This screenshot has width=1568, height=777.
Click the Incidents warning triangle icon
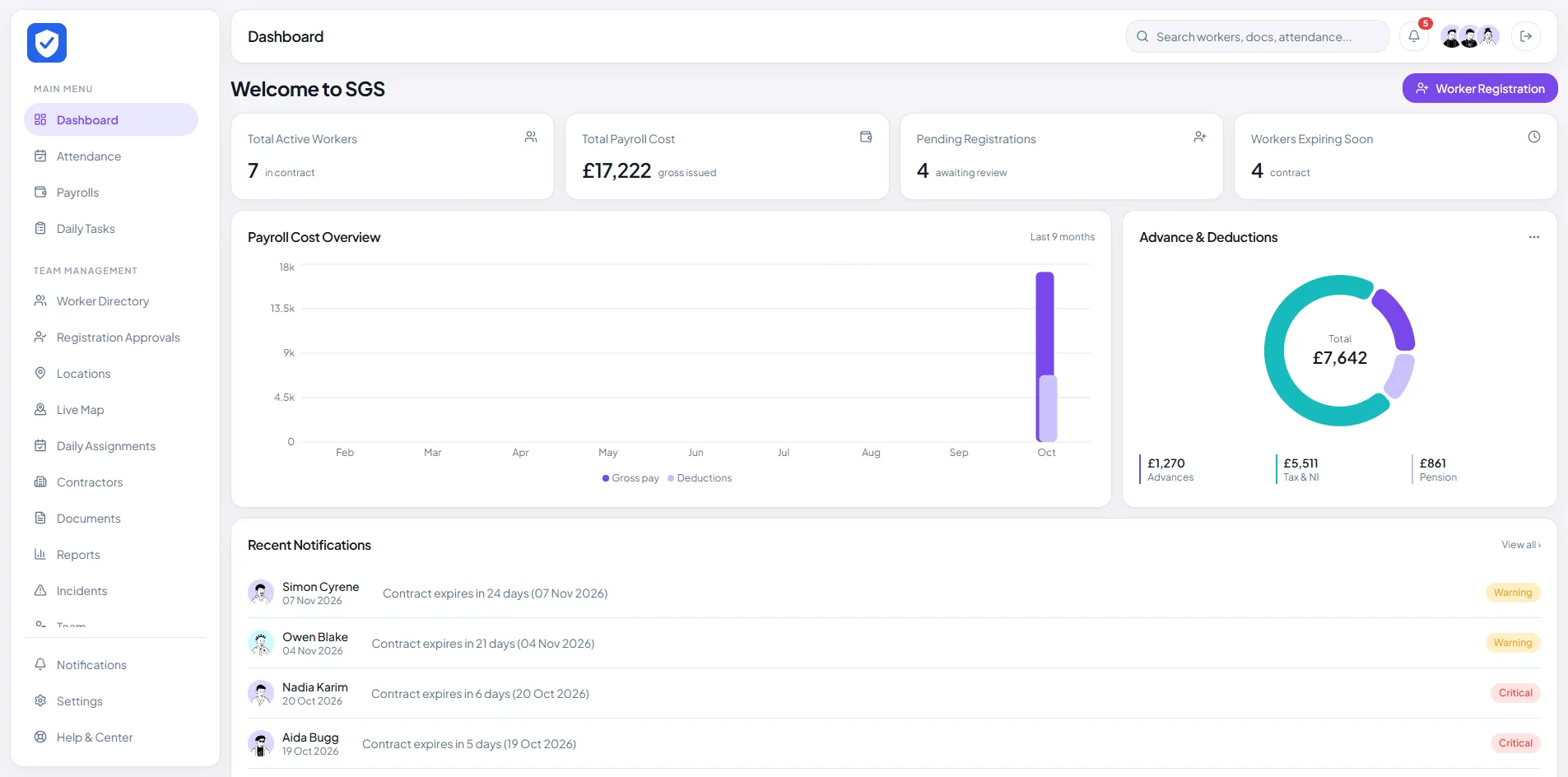(x=40, y=590)
